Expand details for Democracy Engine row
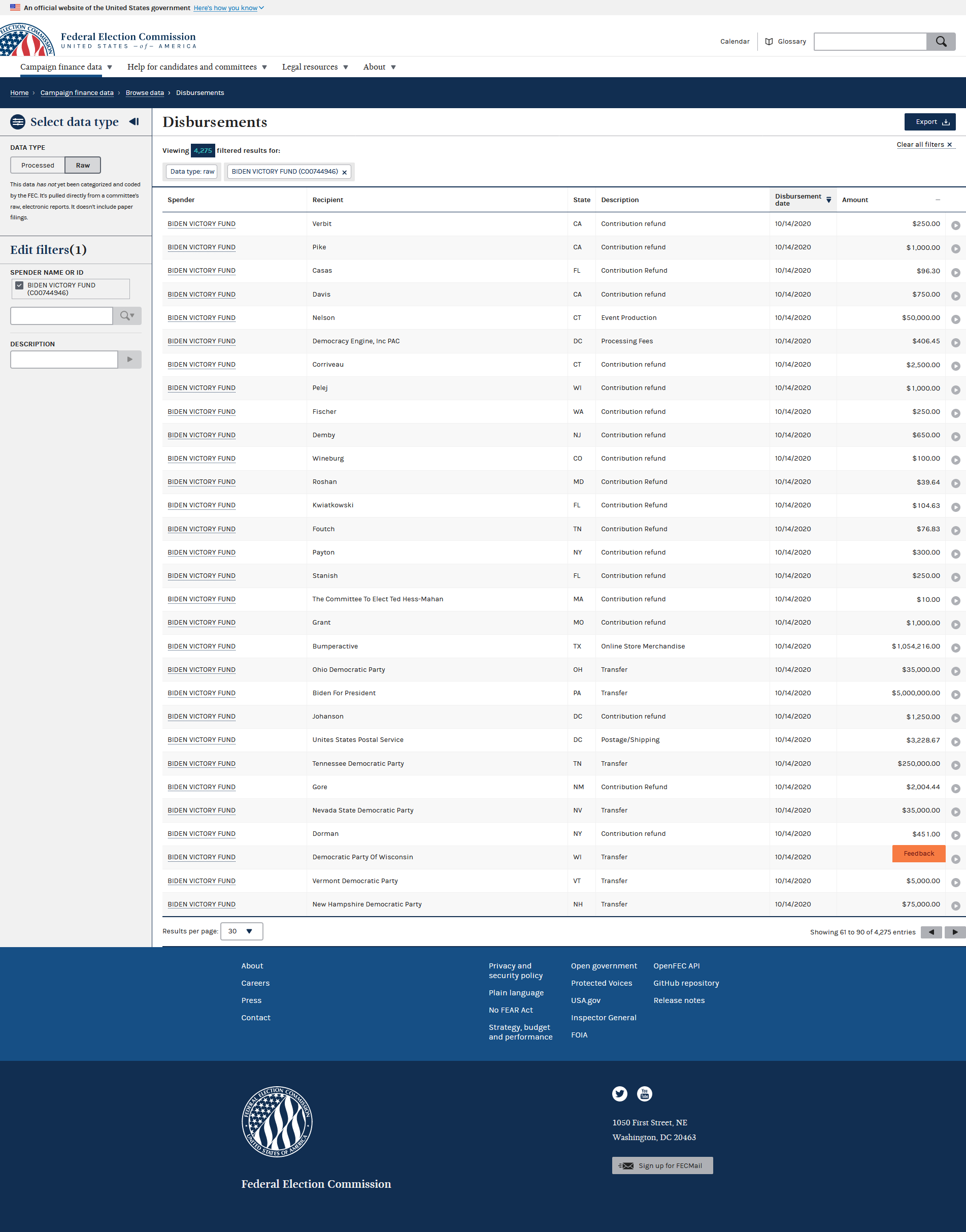 (x=955, y=343)
